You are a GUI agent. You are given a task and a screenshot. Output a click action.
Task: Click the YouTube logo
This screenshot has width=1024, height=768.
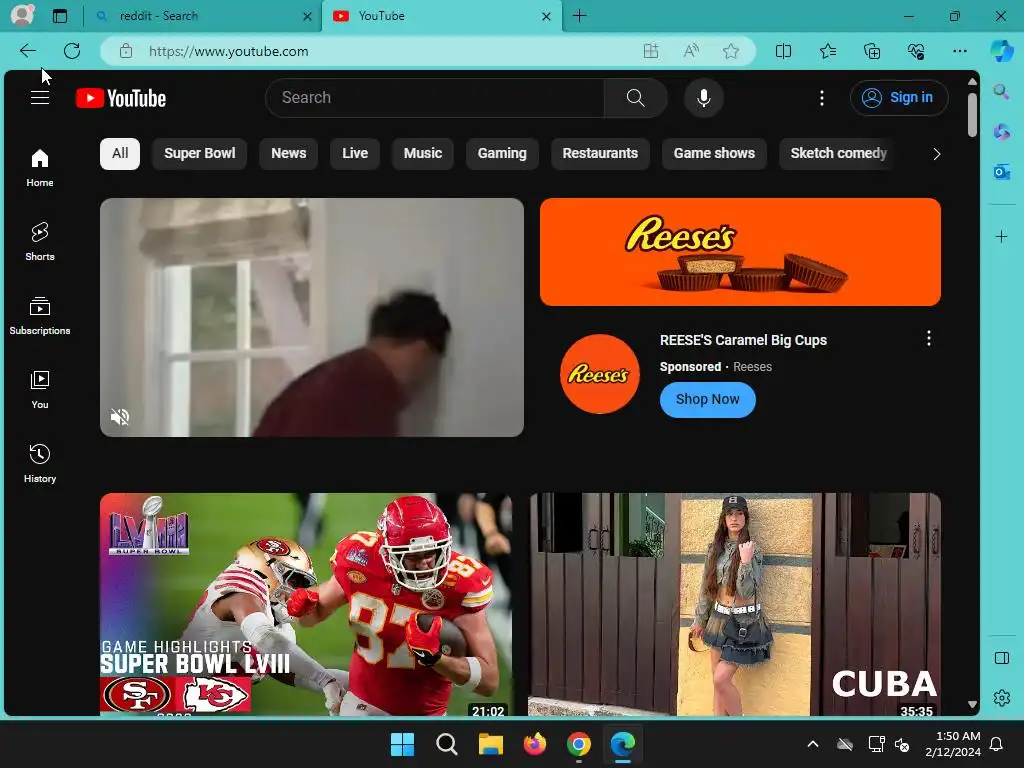(121, 98)
